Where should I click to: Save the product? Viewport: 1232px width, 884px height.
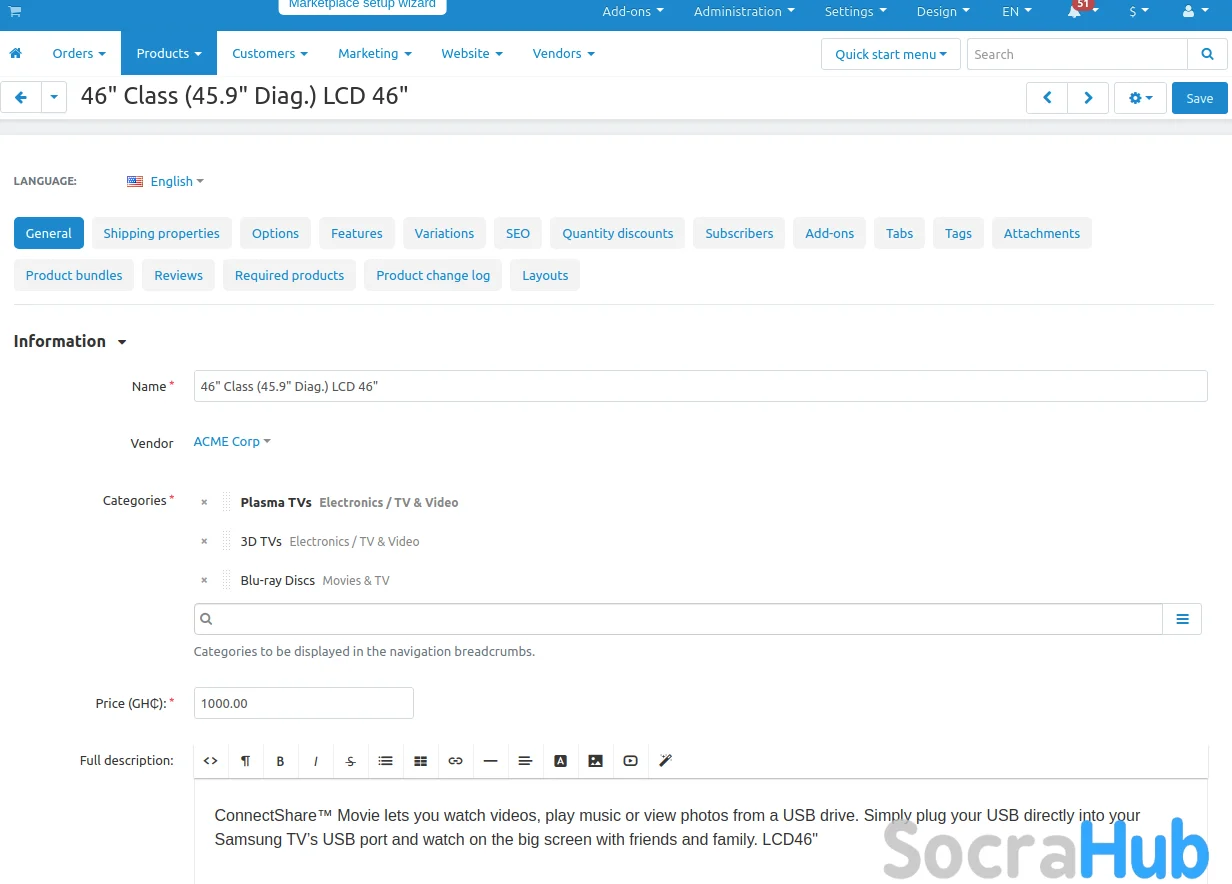pyautogui.click(x=1200, y=98)
